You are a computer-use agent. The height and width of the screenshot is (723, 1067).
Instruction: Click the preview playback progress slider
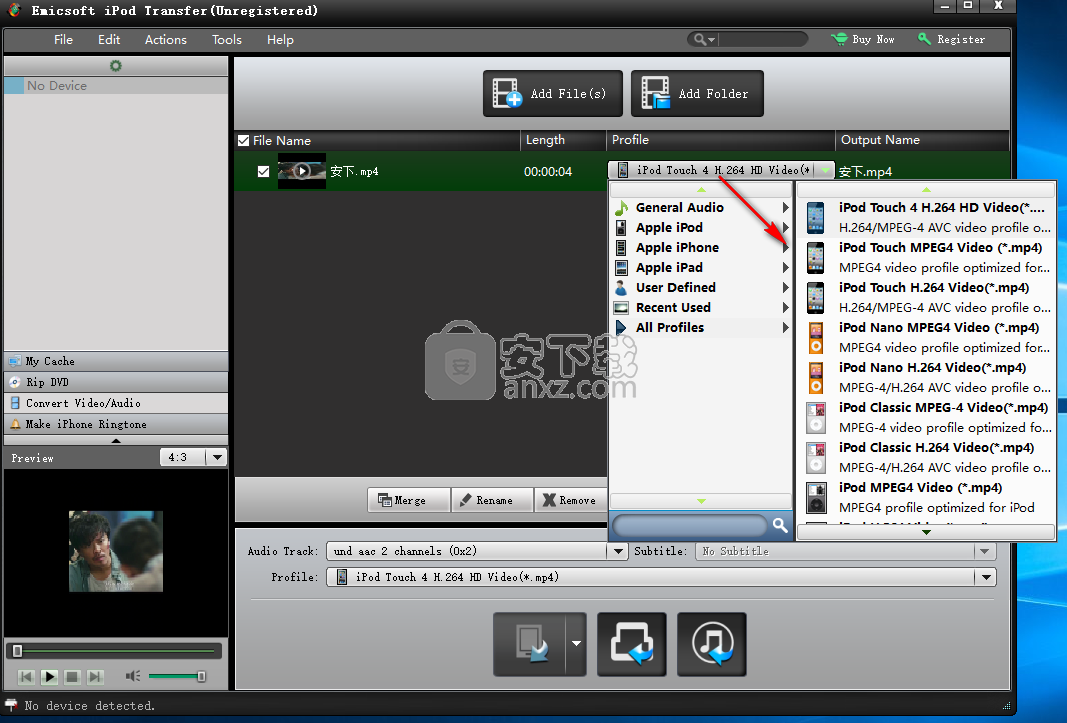tap(114, 651)
